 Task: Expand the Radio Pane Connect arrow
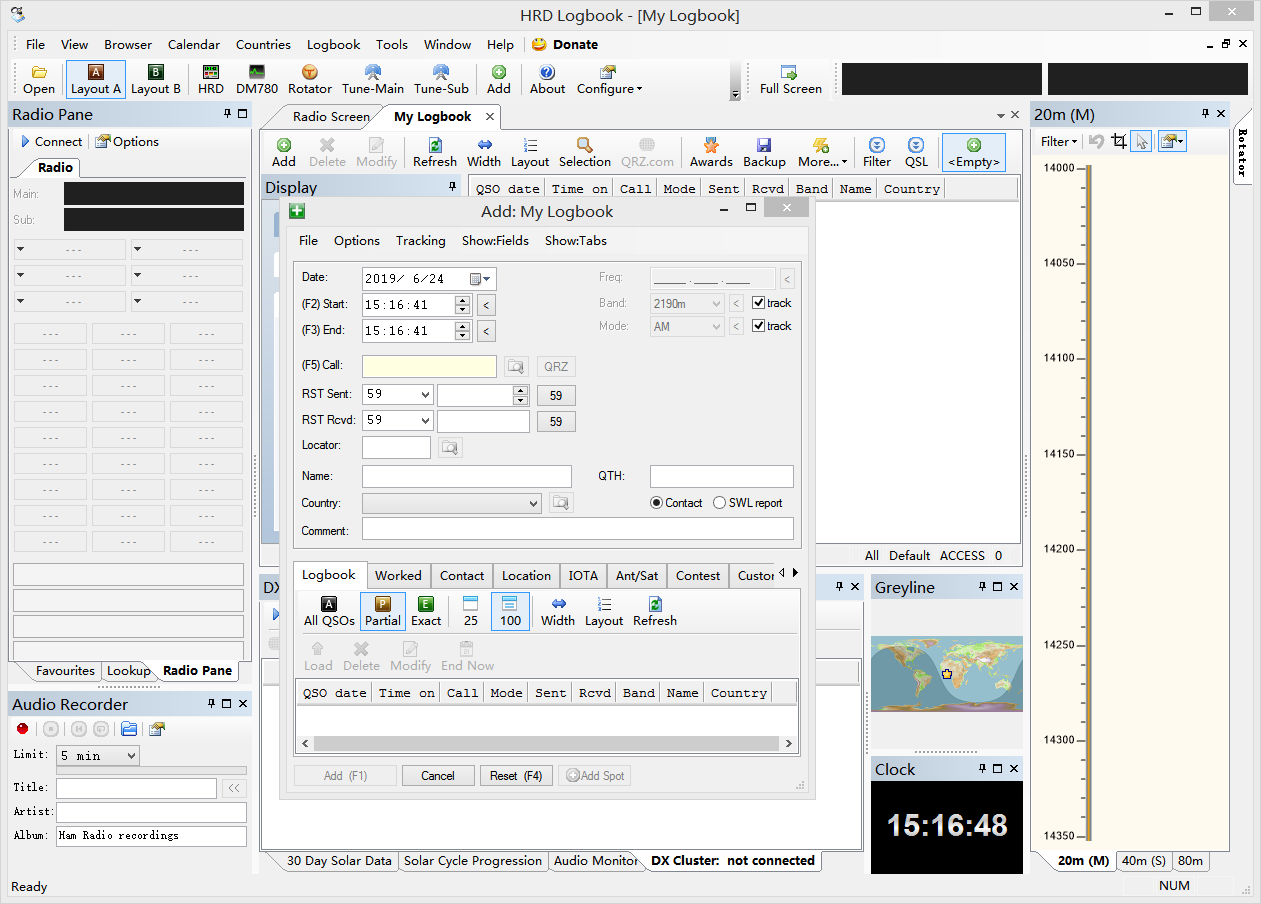pyautogui.click(x=25, y=142)
